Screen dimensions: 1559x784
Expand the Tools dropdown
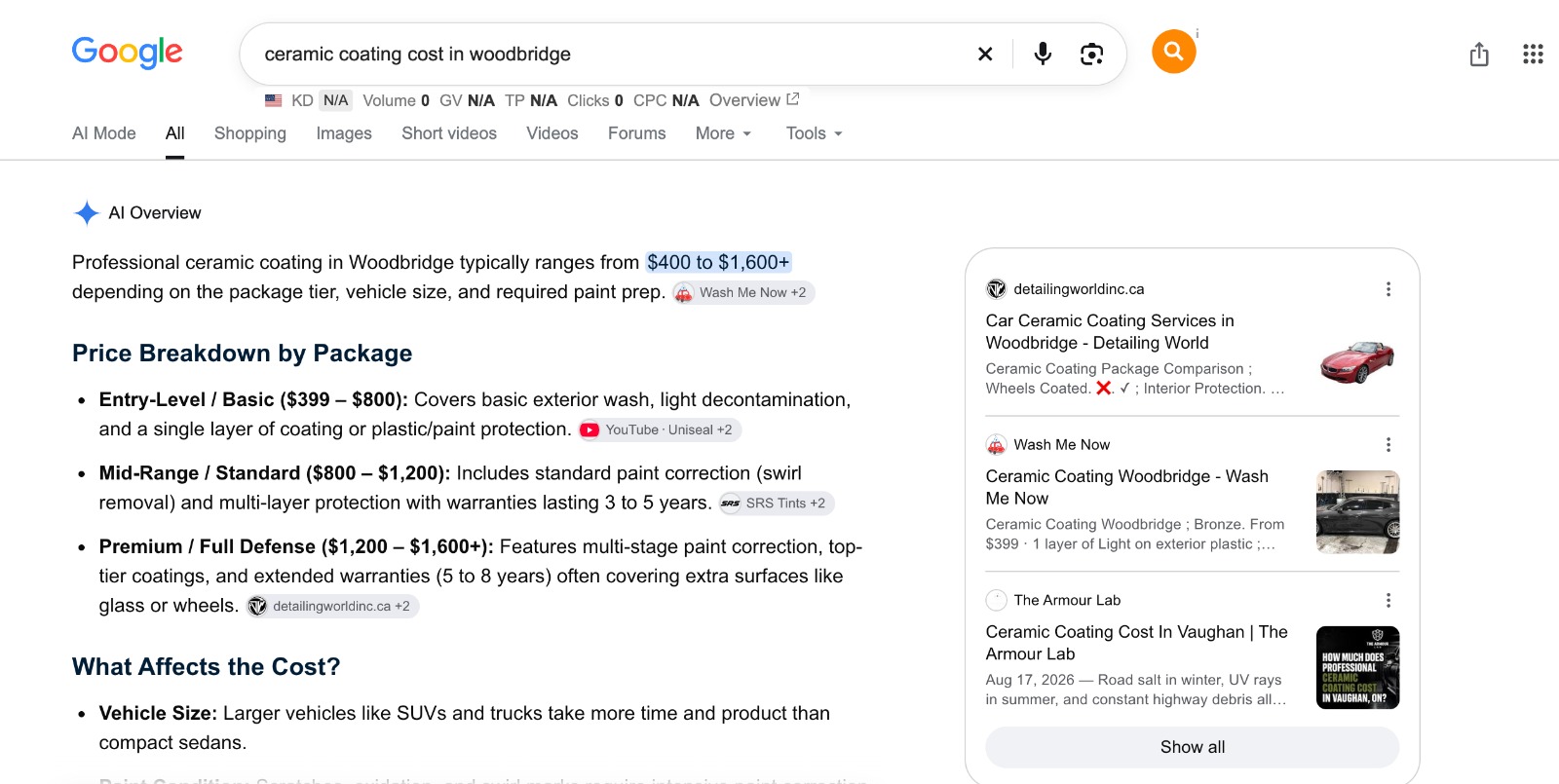[814, 133]
